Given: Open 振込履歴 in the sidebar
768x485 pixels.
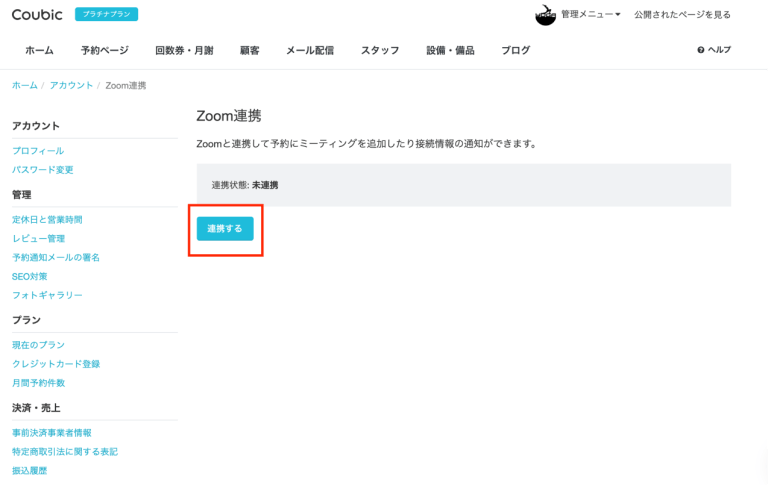Looking at the screenshot, I should [29, 471].
